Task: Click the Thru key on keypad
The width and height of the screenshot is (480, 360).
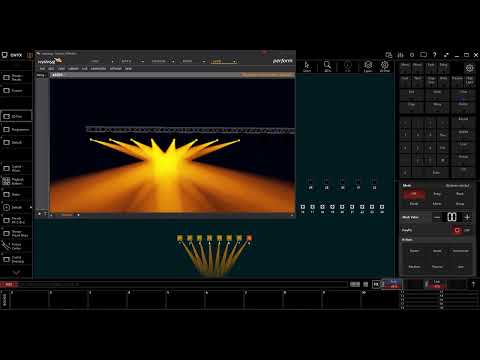Action: tap(443, 135)
